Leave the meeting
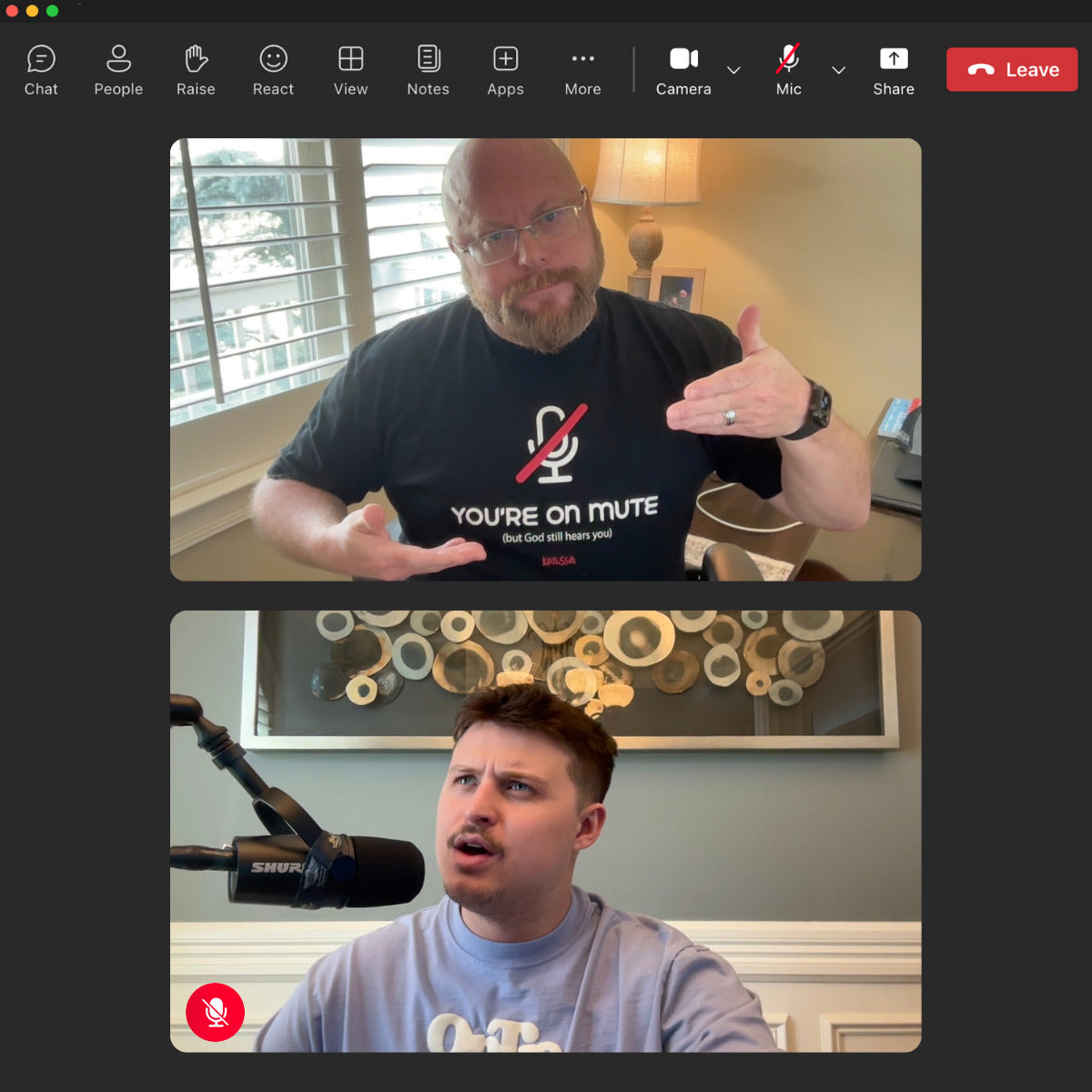 point(1012,70)
